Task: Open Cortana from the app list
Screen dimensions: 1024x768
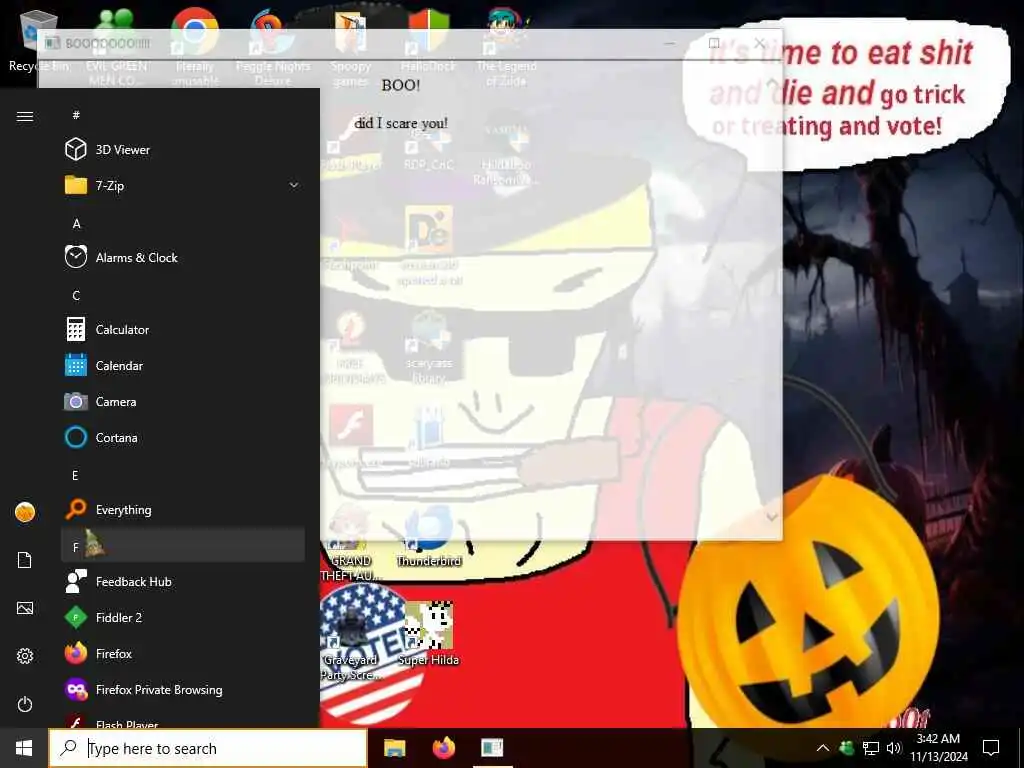Action: coord(183,438)
